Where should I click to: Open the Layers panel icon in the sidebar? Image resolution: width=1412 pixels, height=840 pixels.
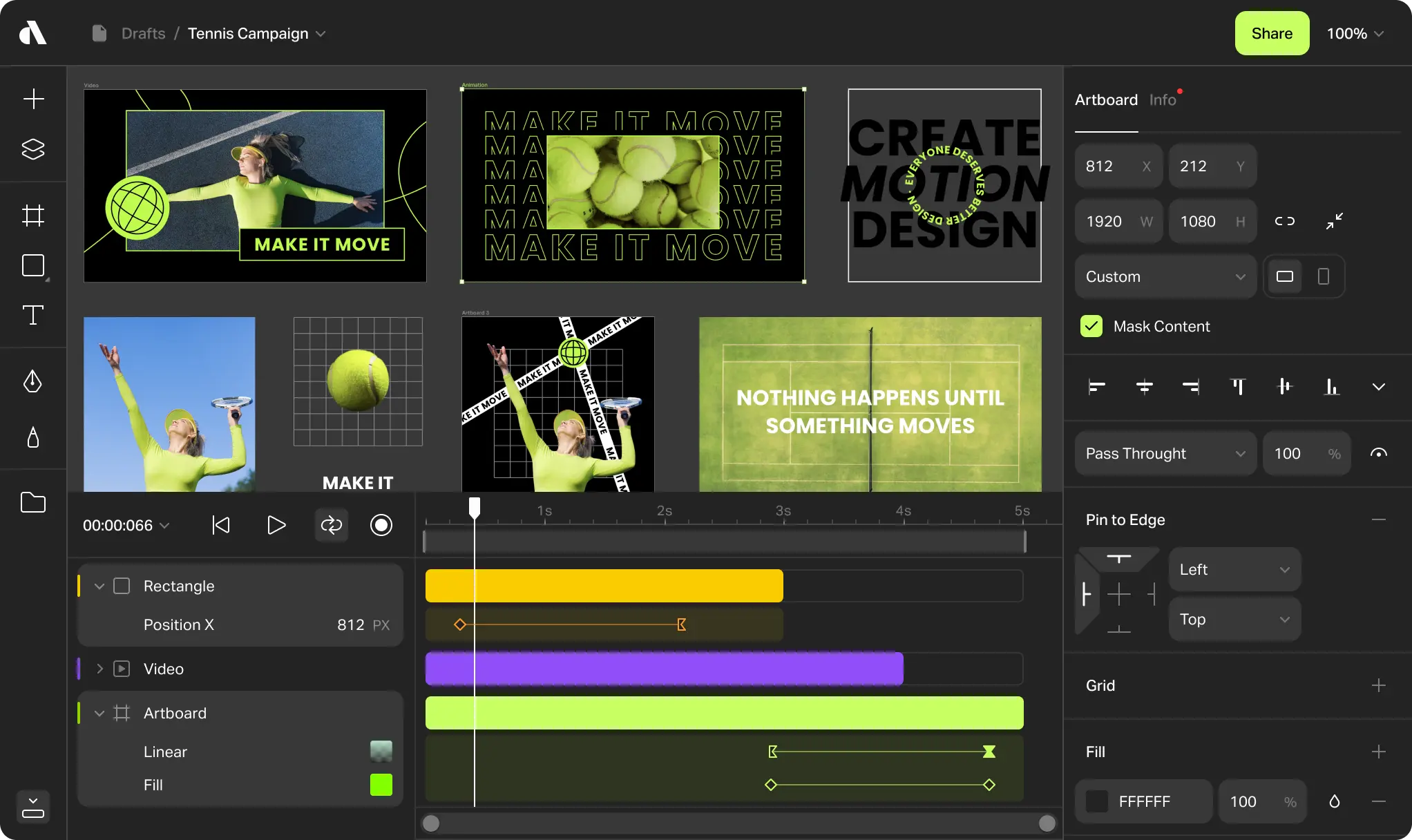[x=32, y=149]
